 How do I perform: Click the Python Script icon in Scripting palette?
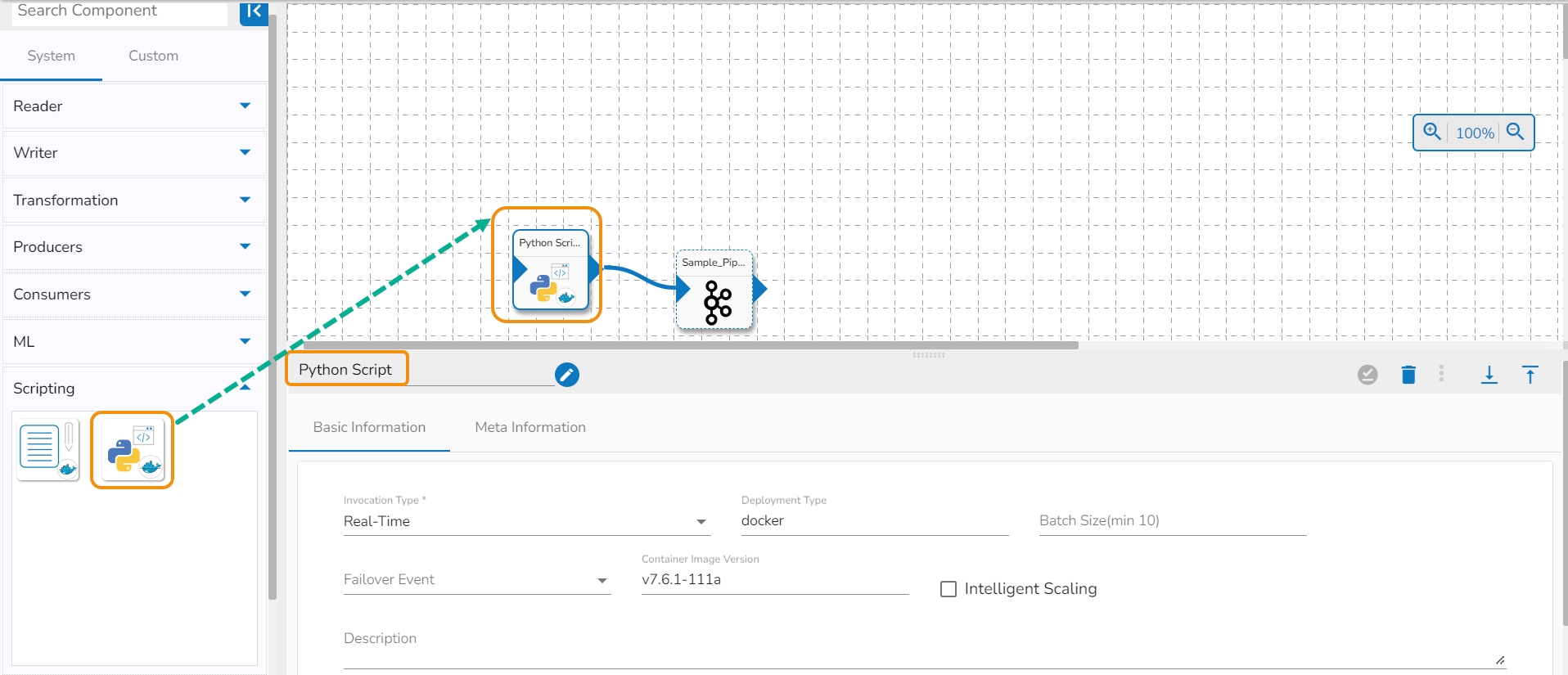[x=133, y=450]
